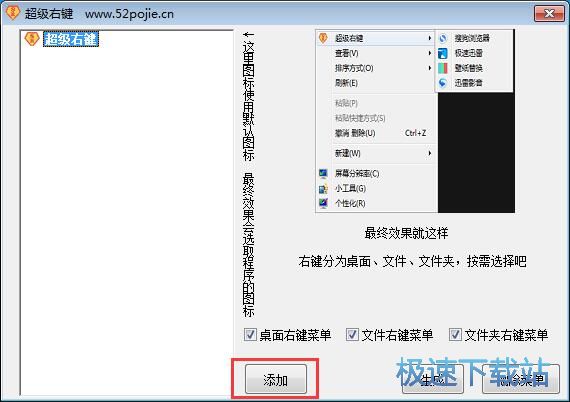Click the 迅雷影音 icon in the preview submenu
Image resolution: width=570 pixels, height=402 pixels.
[442, 83]
